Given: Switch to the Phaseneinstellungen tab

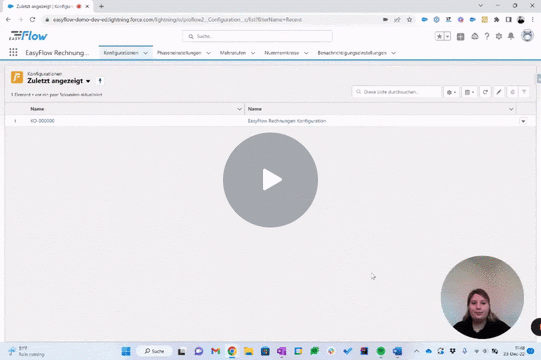Looking at the screenshot, I should pyautogui.click(x=179, y=53).
